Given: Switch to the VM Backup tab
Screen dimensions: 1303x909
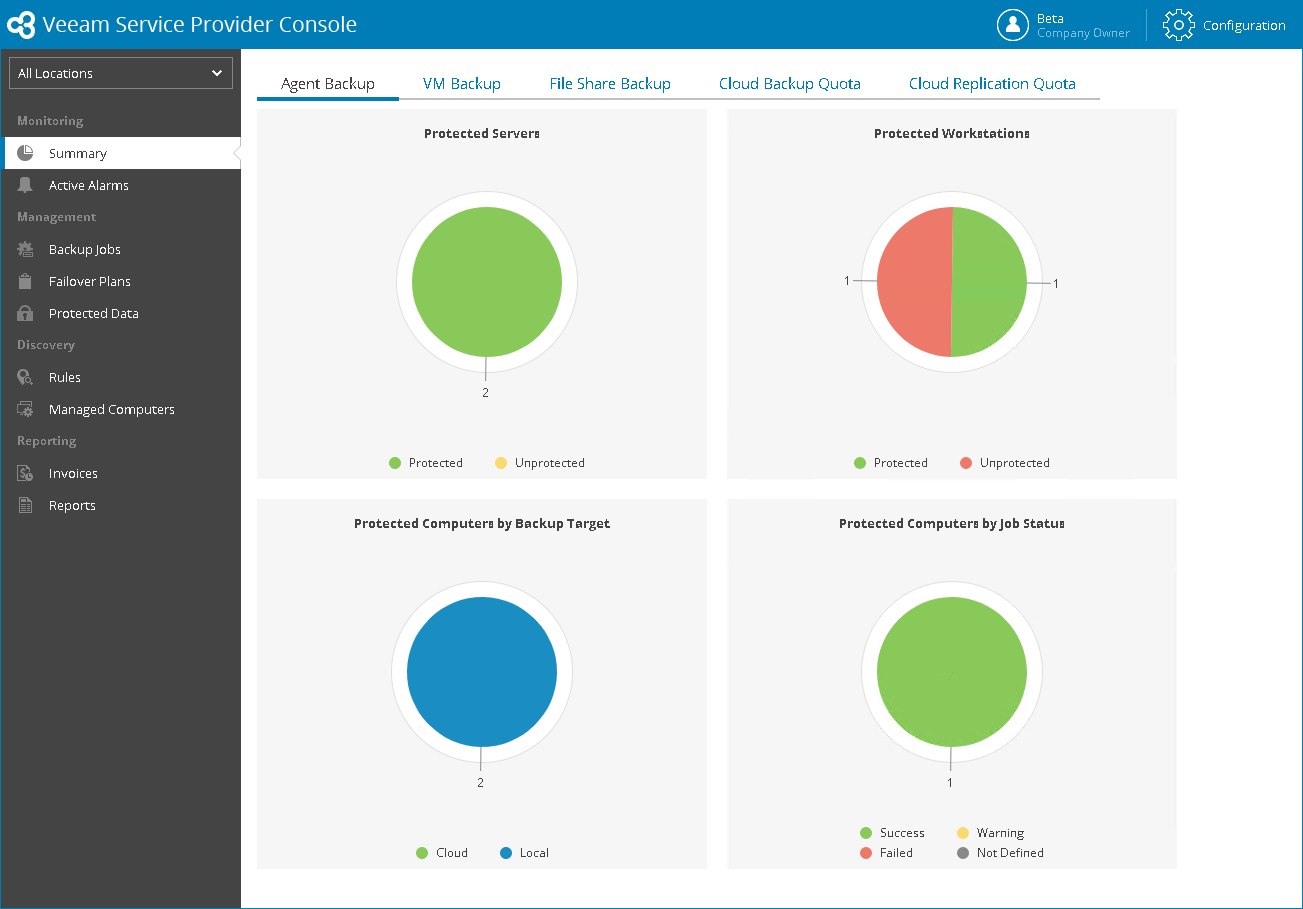Looking at the screenshot, I should pos(462,84).
